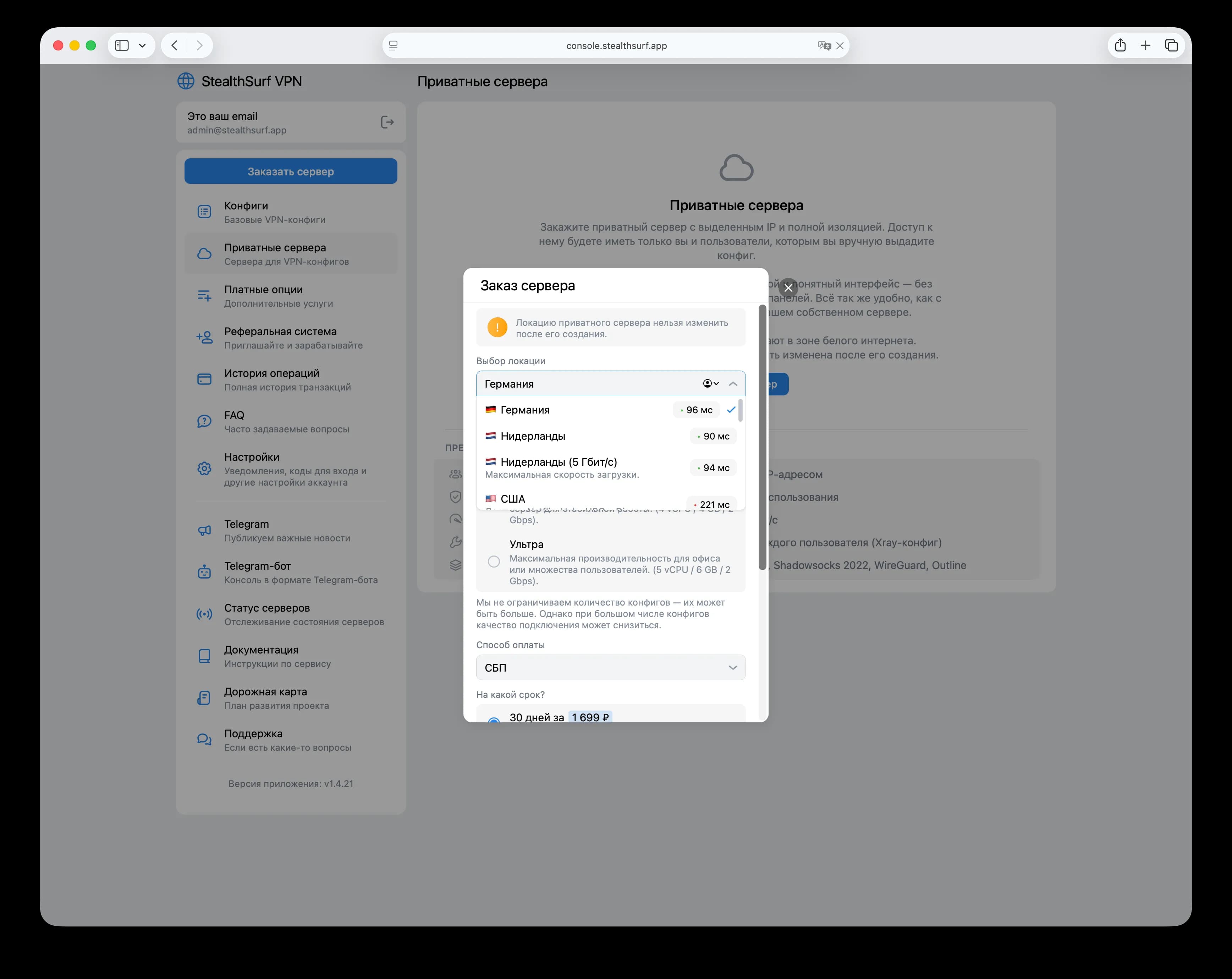Expand Safari sidebar options chevron
Image resolution: width=1232 pixels, height=979 pixels.
point(142,46)
